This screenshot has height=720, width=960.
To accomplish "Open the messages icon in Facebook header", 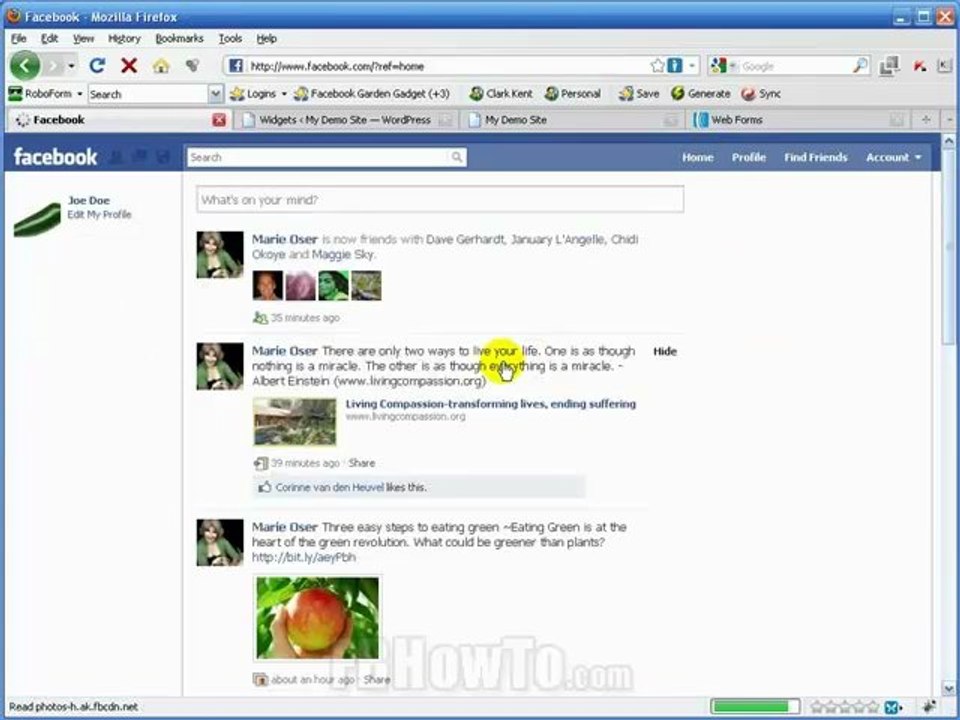I will click(x=139, y=157).
